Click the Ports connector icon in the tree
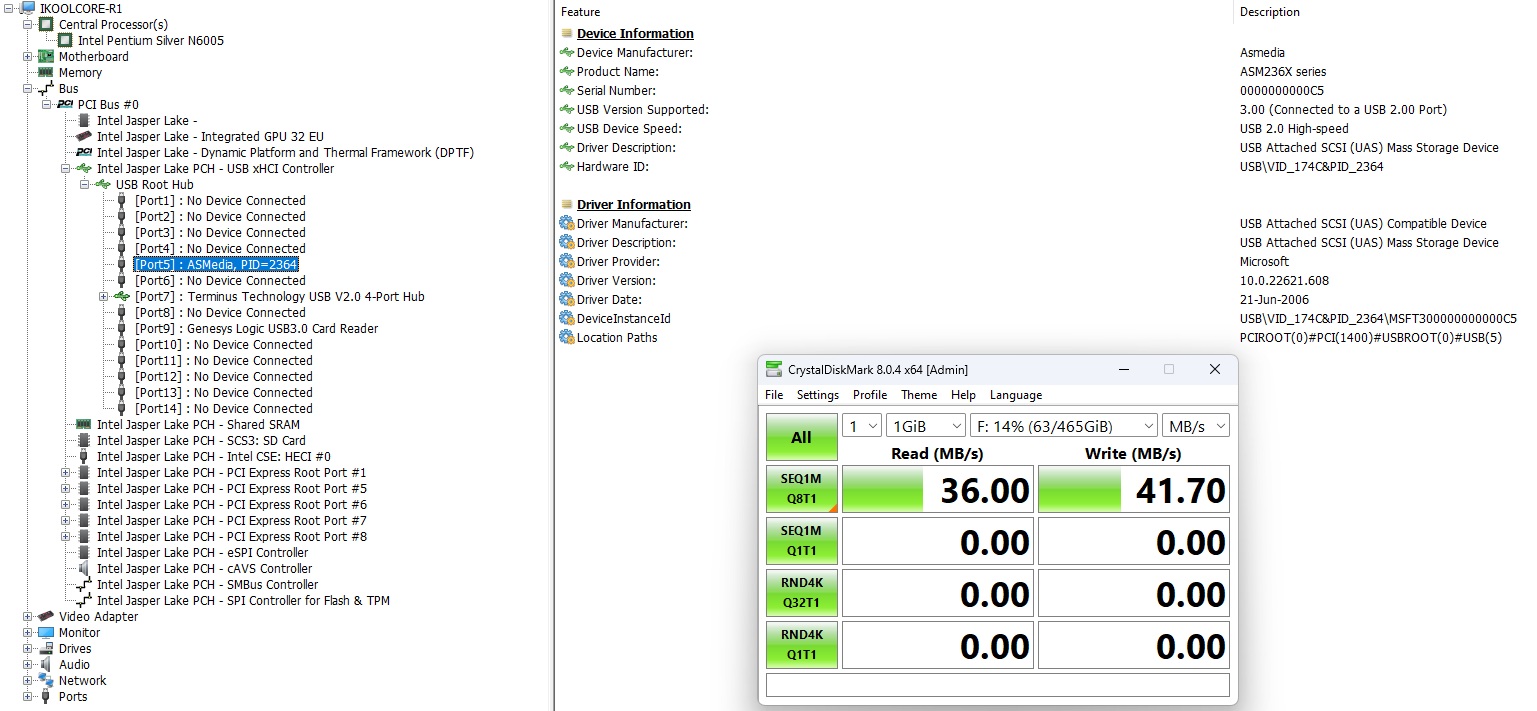This screenshot has height=711, width=1537. point(46,696)
